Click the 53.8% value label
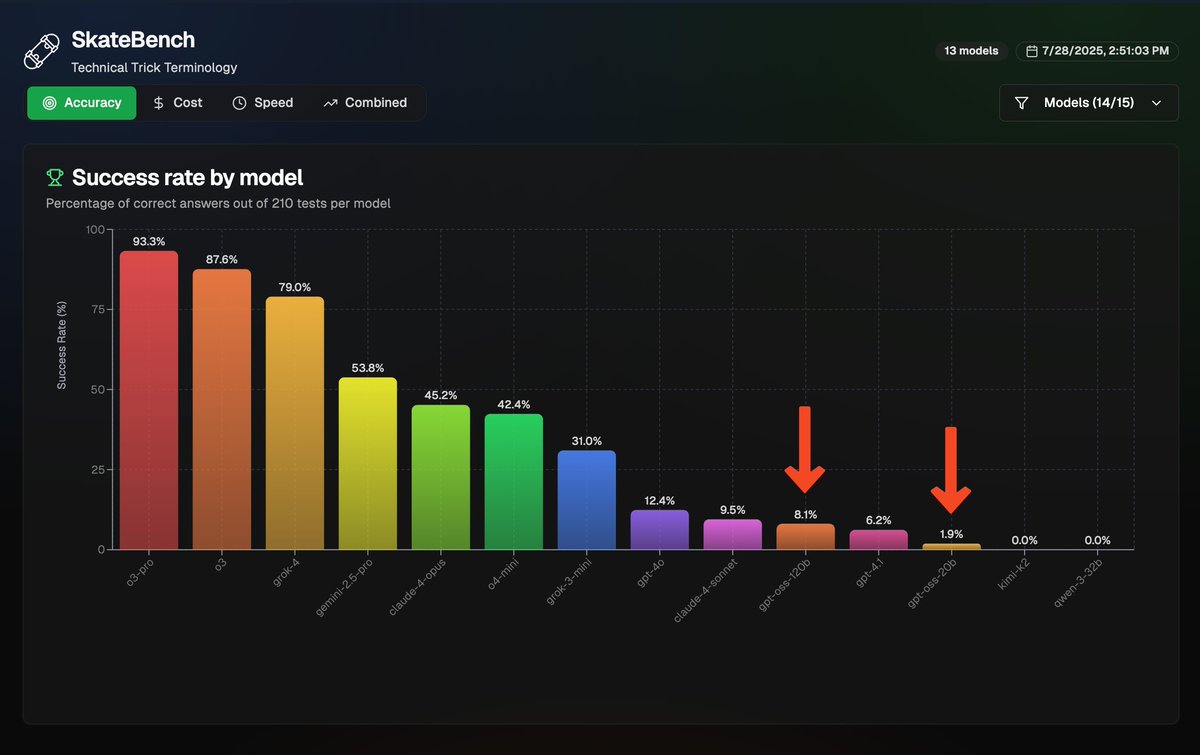 pos(368,367)
